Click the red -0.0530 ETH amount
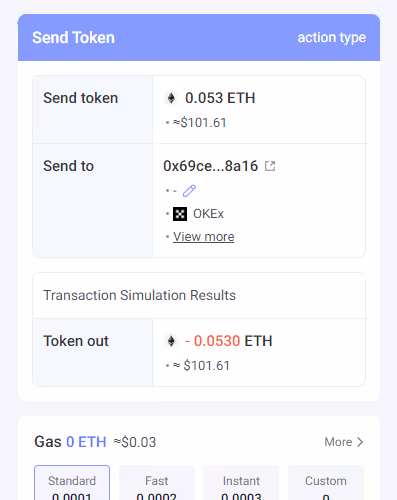397x500 pixels. (x=228, y=341)
